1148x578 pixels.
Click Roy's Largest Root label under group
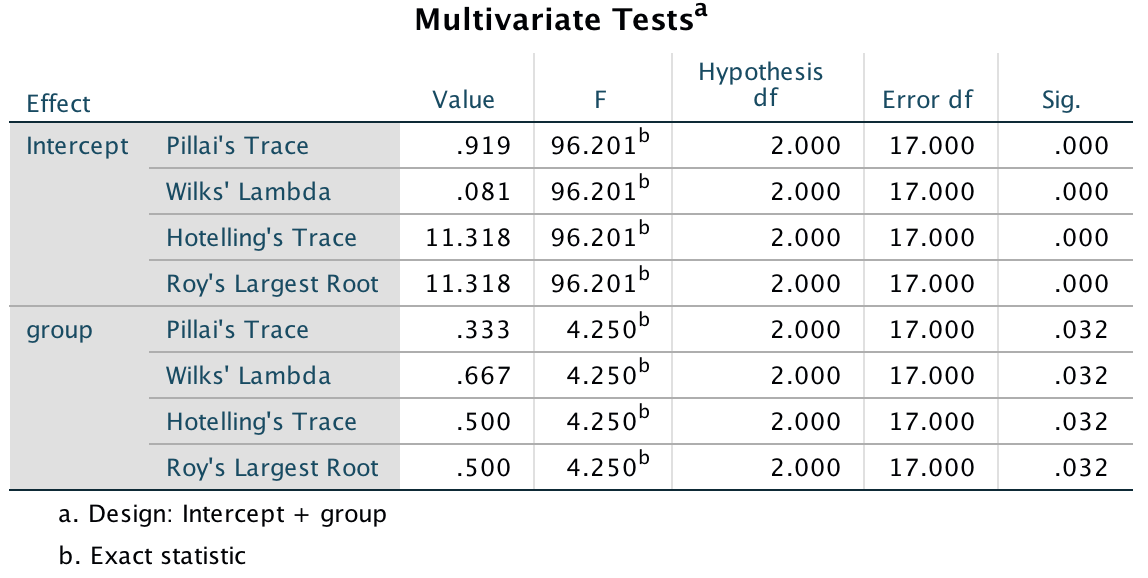click(272, 468)
